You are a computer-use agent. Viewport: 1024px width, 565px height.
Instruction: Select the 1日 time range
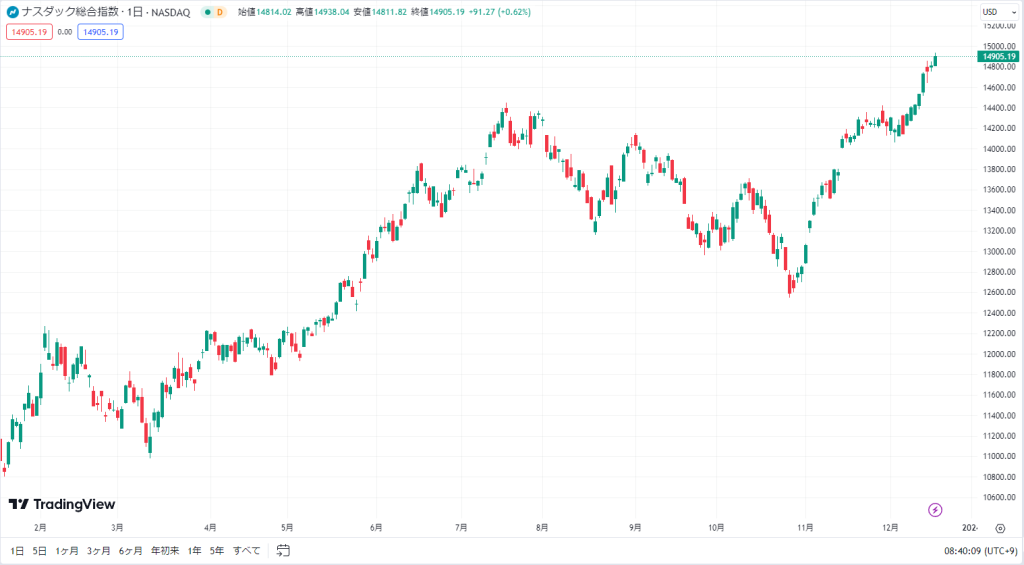18,551
